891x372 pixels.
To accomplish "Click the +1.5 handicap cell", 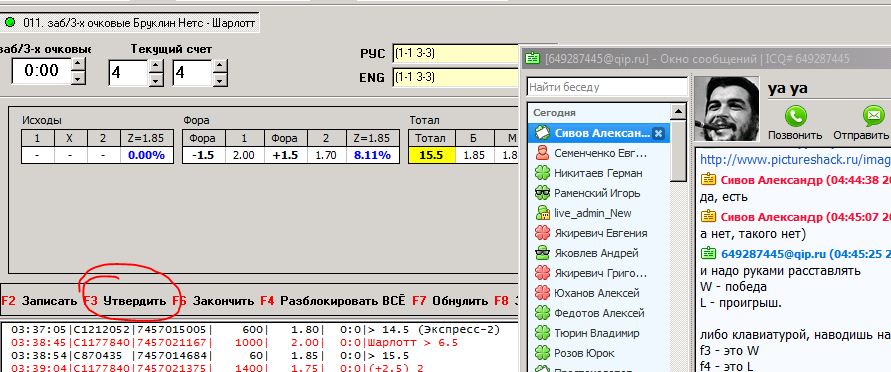I will [286, 154].
